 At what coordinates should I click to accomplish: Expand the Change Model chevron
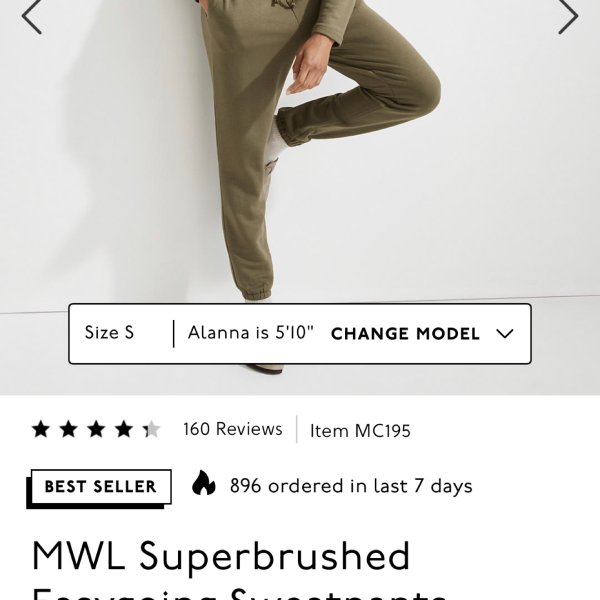tap(505, 334)
